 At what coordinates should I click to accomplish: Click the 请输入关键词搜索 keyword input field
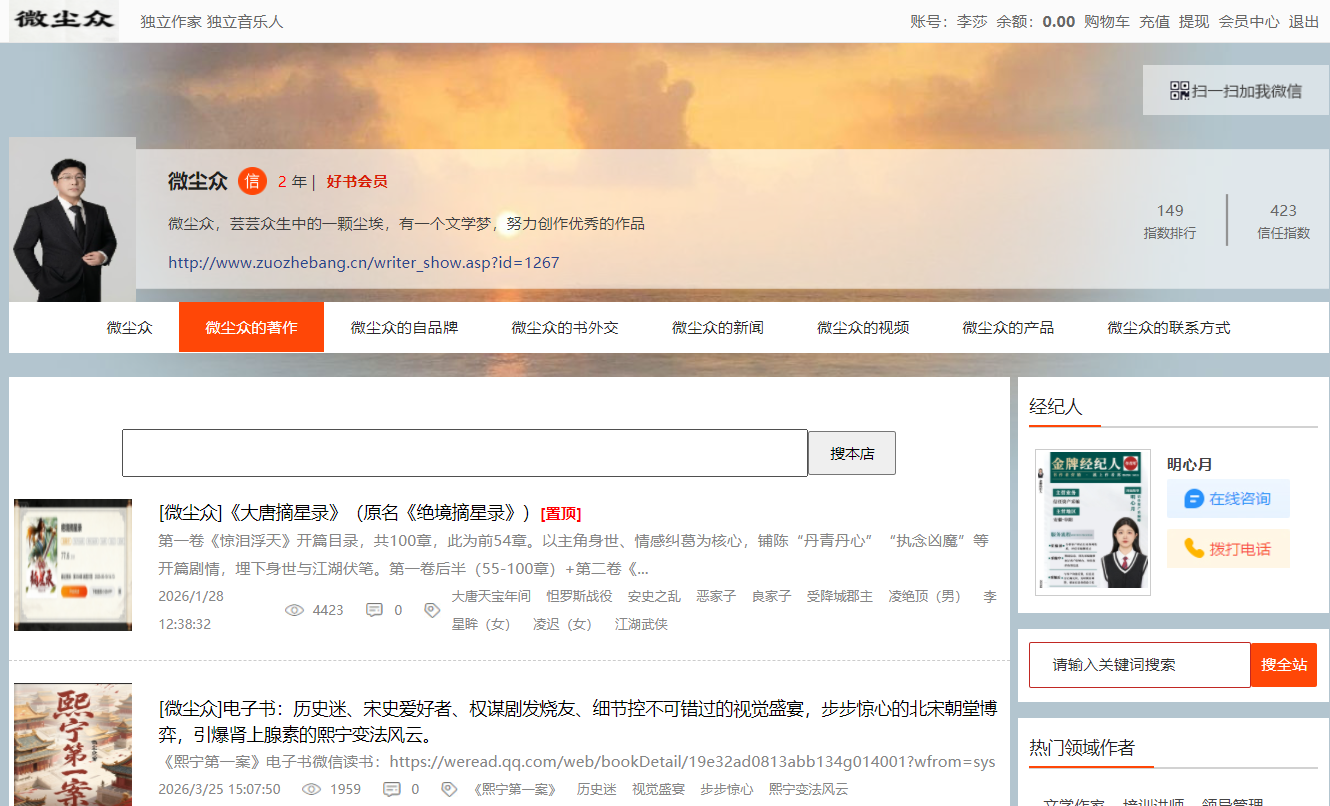coord(1139,664)
